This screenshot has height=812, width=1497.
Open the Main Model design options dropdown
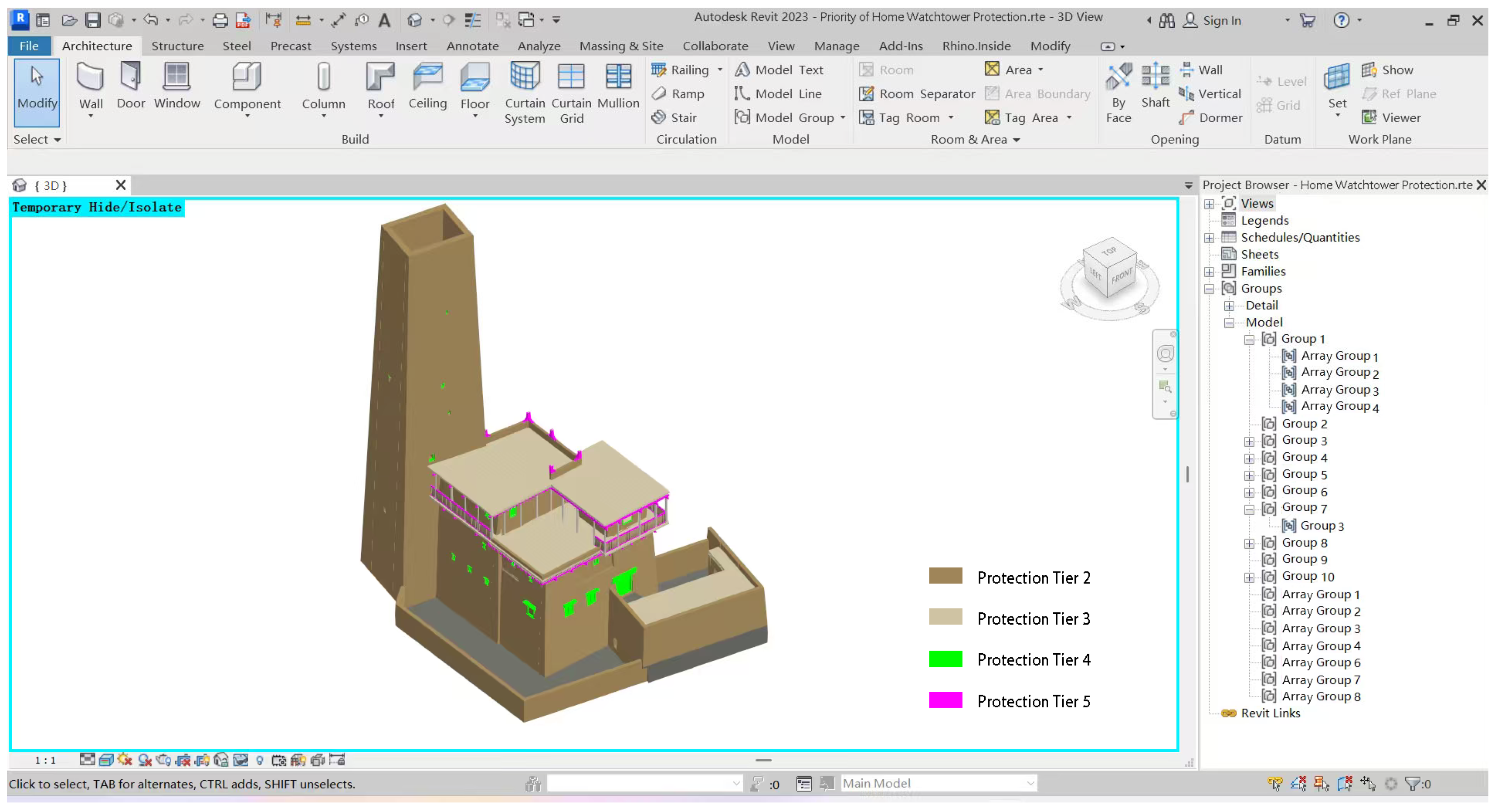[x=1030, y=783]
